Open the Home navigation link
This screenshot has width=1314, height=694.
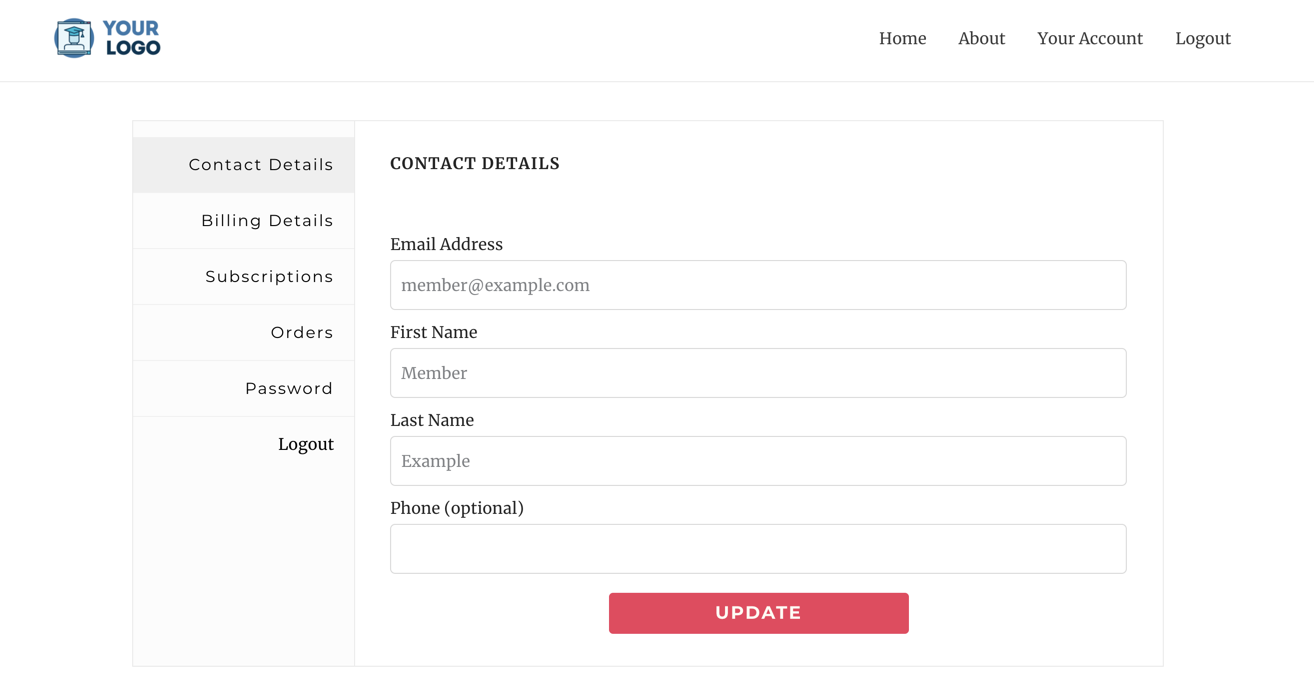coord(902,38)
